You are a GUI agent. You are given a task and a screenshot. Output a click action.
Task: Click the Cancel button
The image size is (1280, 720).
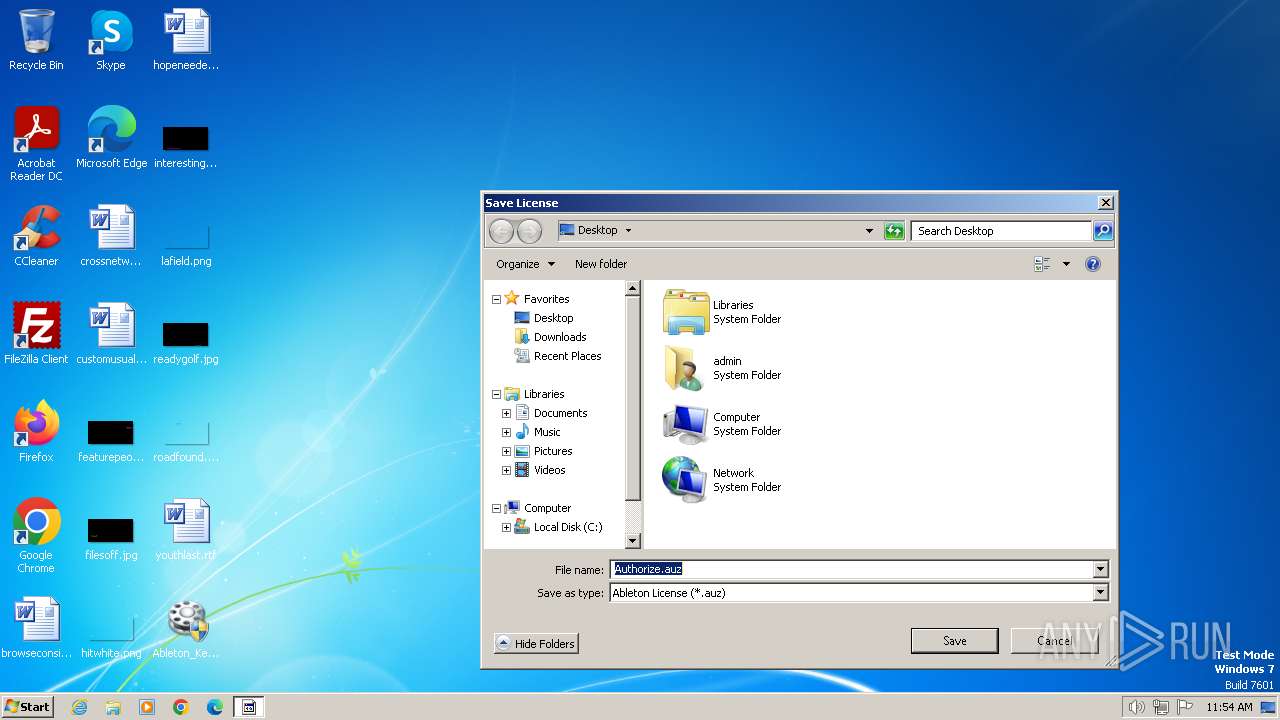(x=1054, y=641)
